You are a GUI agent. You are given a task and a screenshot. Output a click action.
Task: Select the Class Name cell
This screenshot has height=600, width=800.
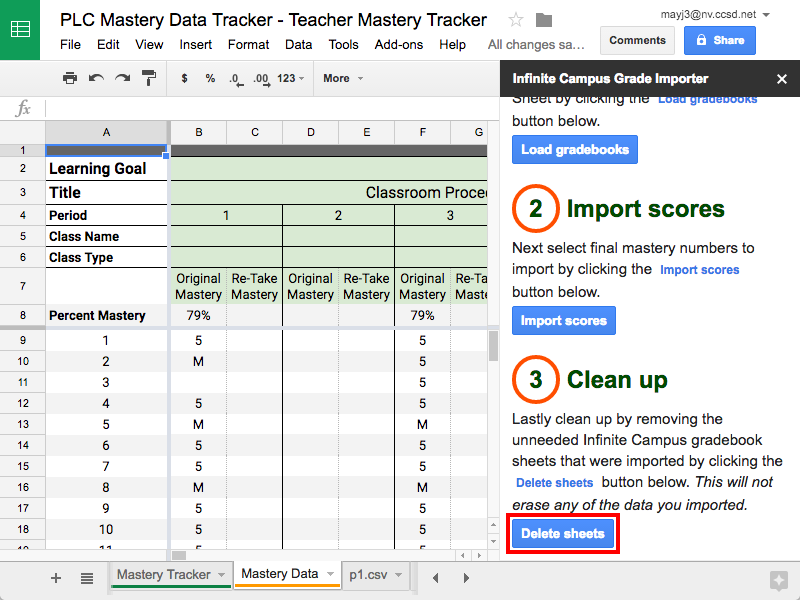tap(106, 236)
